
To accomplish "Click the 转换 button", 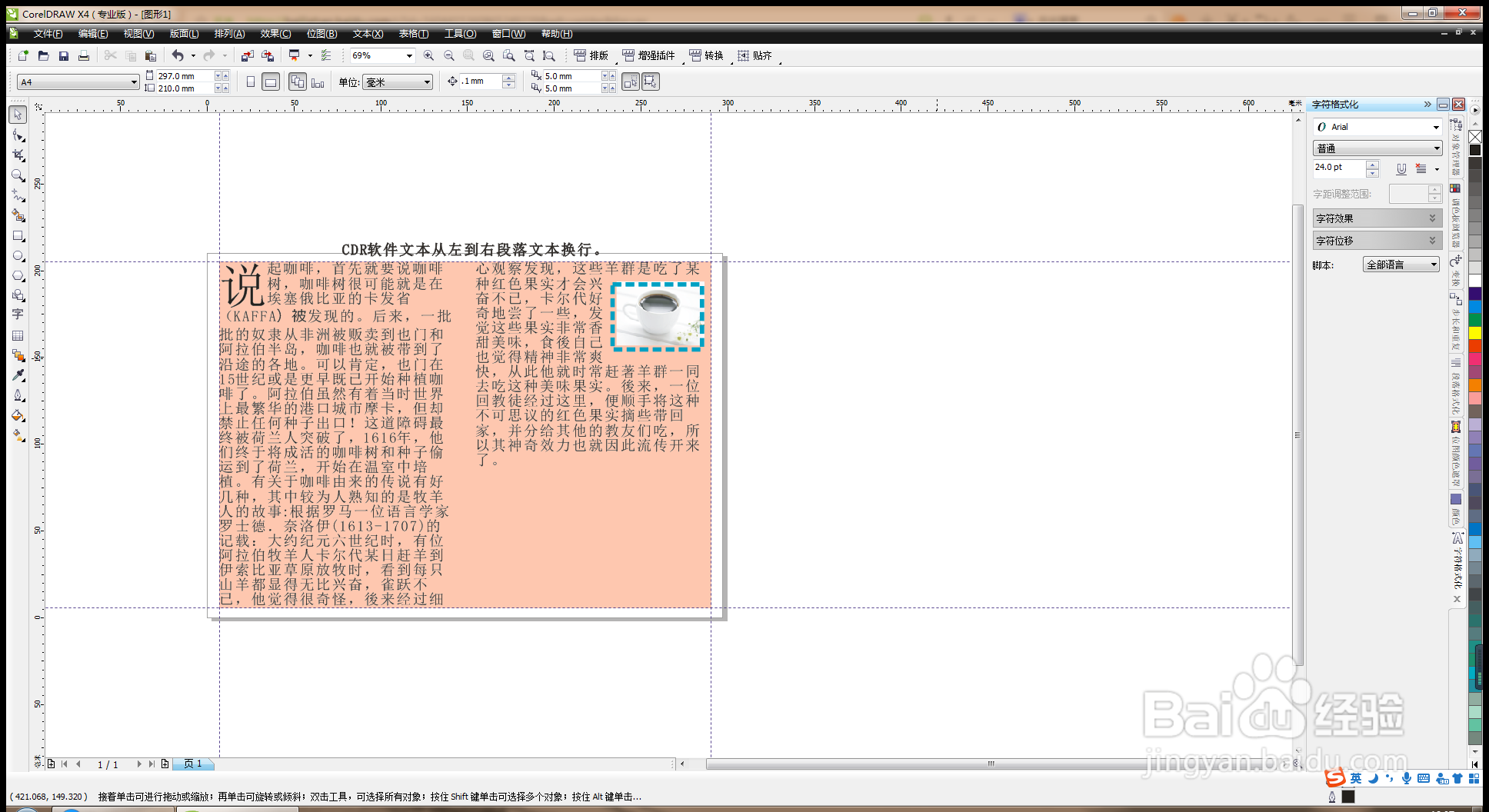I will (706, 55).
